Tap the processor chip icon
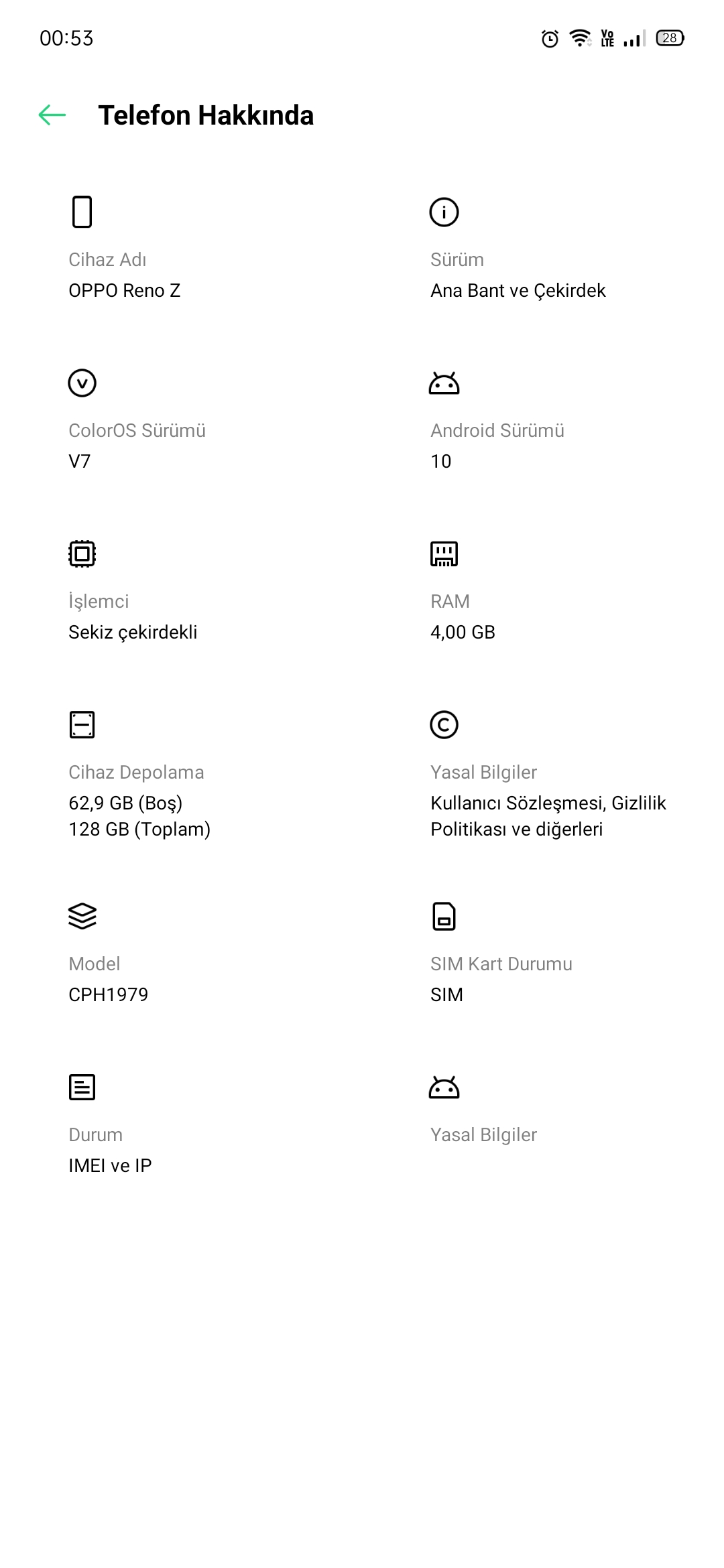Viewport: 724px width, 1568px height. coord(82,553)
